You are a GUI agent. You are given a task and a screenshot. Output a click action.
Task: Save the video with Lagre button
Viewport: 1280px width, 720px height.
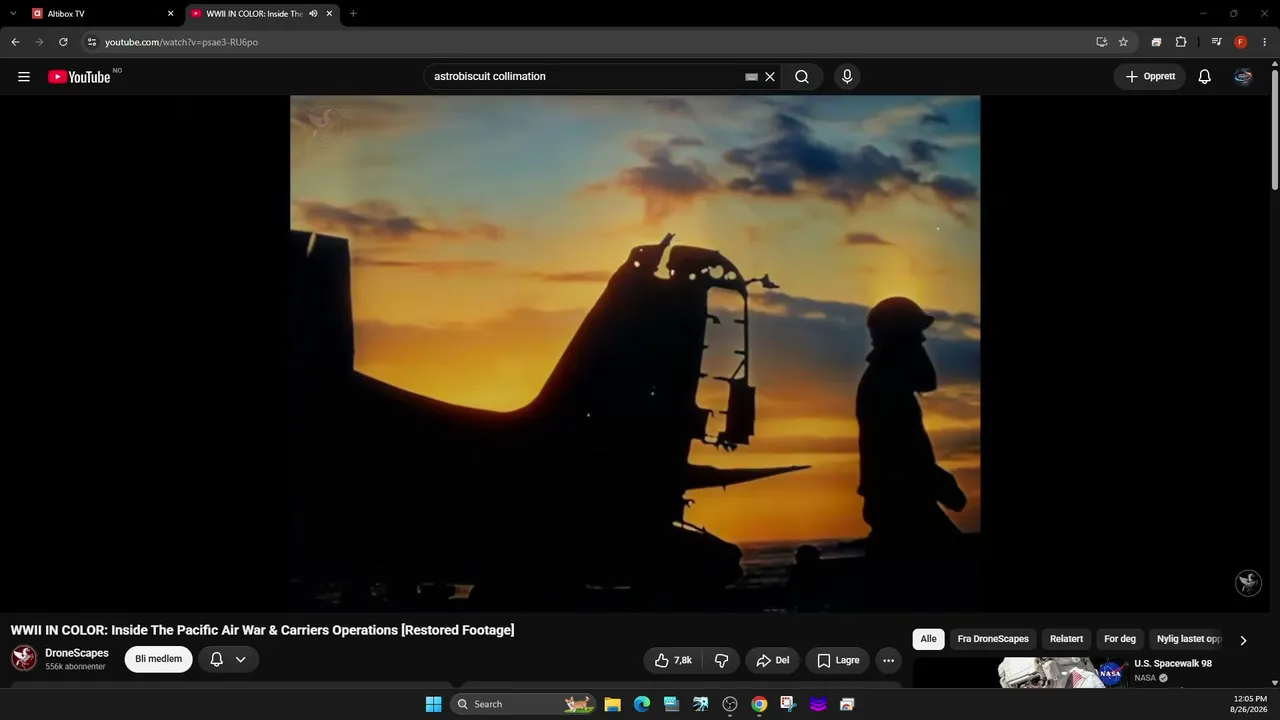coord(838,660)
